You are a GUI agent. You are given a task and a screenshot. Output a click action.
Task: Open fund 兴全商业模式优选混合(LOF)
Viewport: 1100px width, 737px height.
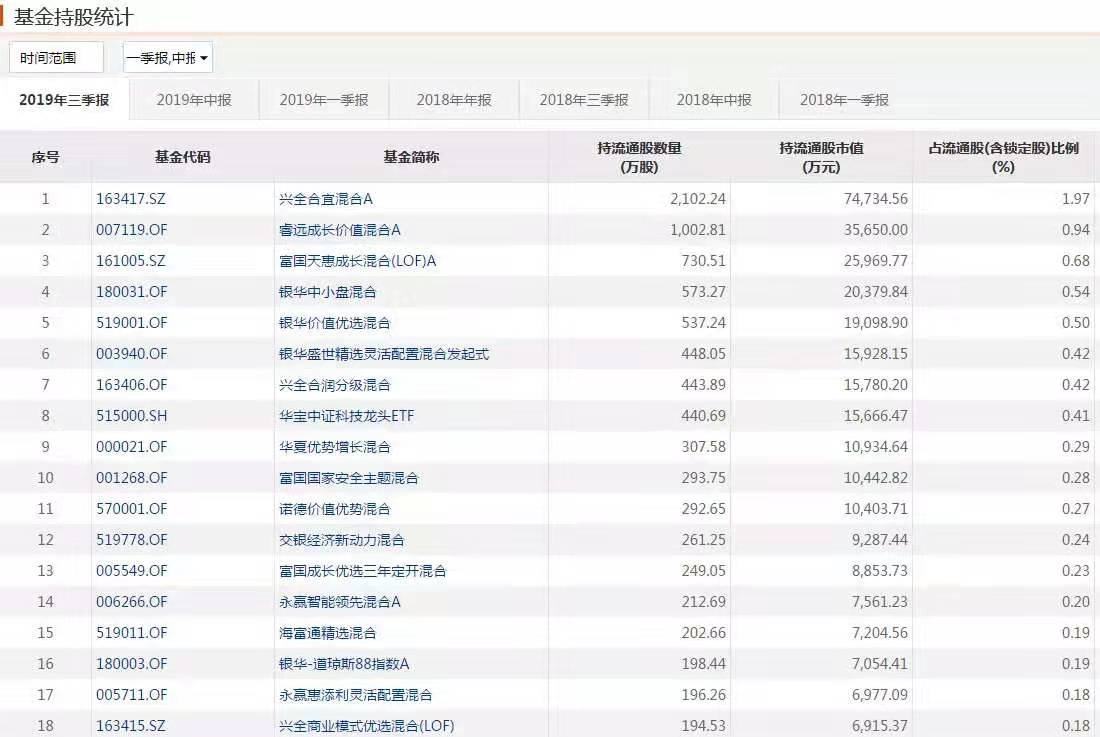pyautogui.click(x=367, y=726)
